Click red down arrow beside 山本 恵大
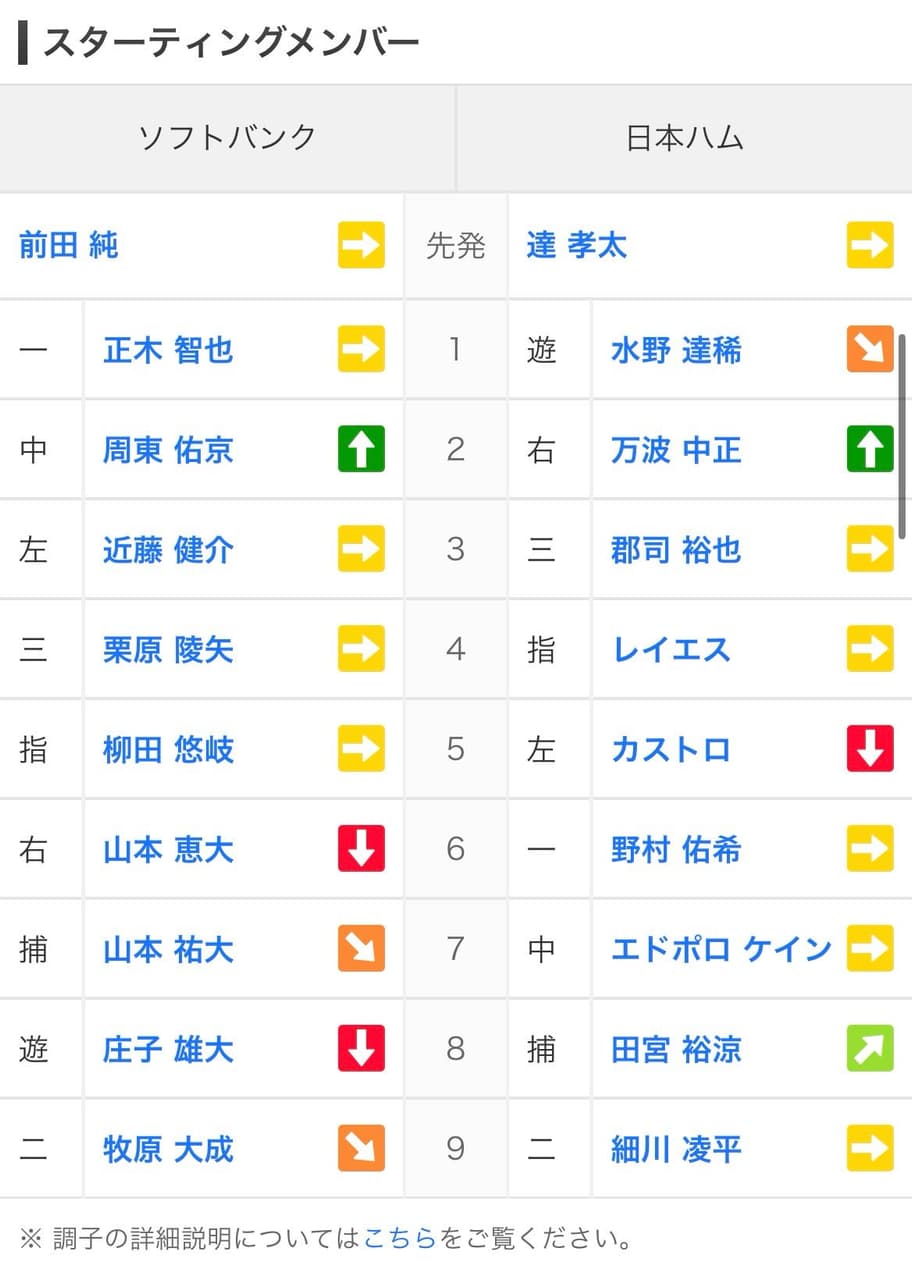This screenshot has height=1280, width=912. 361,849
